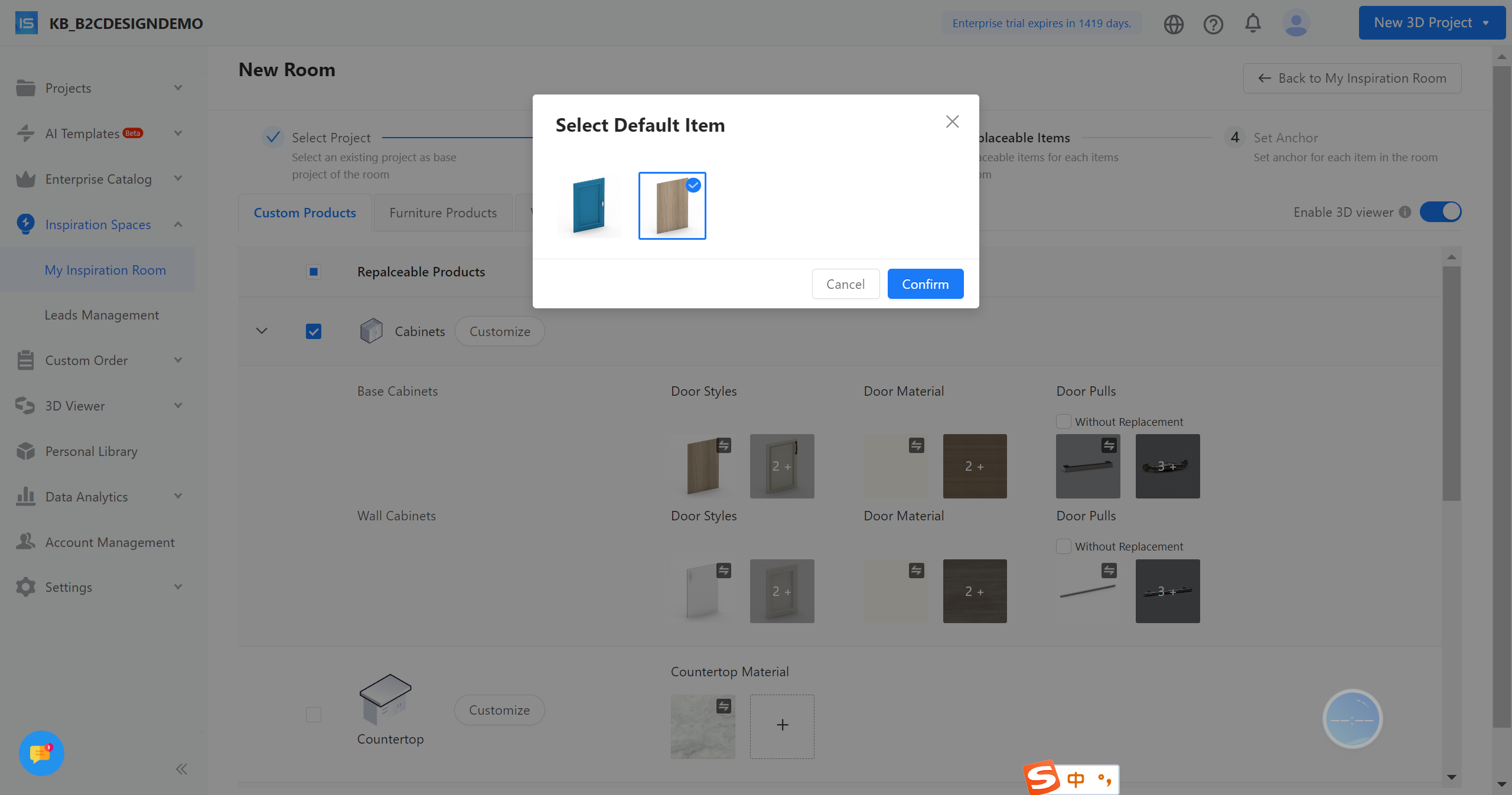Cancel the Select Default Item dialog
Screen dimensions: 1512x795
pos(845,284)
